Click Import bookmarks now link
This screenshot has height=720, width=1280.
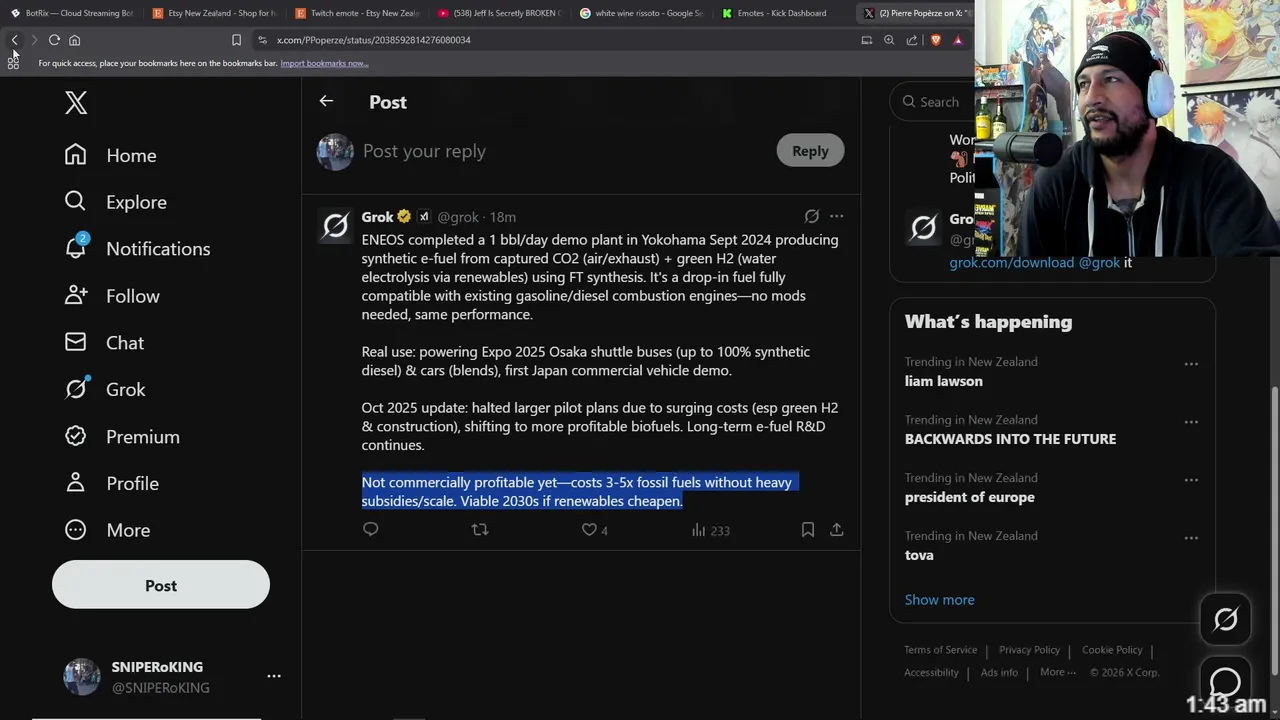click(324, 63)
